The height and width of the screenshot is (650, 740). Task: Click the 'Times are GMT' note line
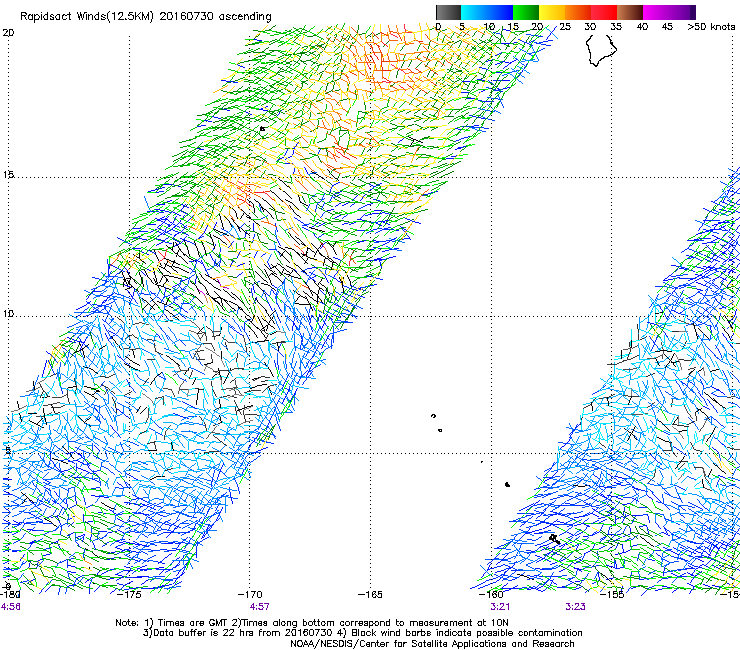(311, 623)
